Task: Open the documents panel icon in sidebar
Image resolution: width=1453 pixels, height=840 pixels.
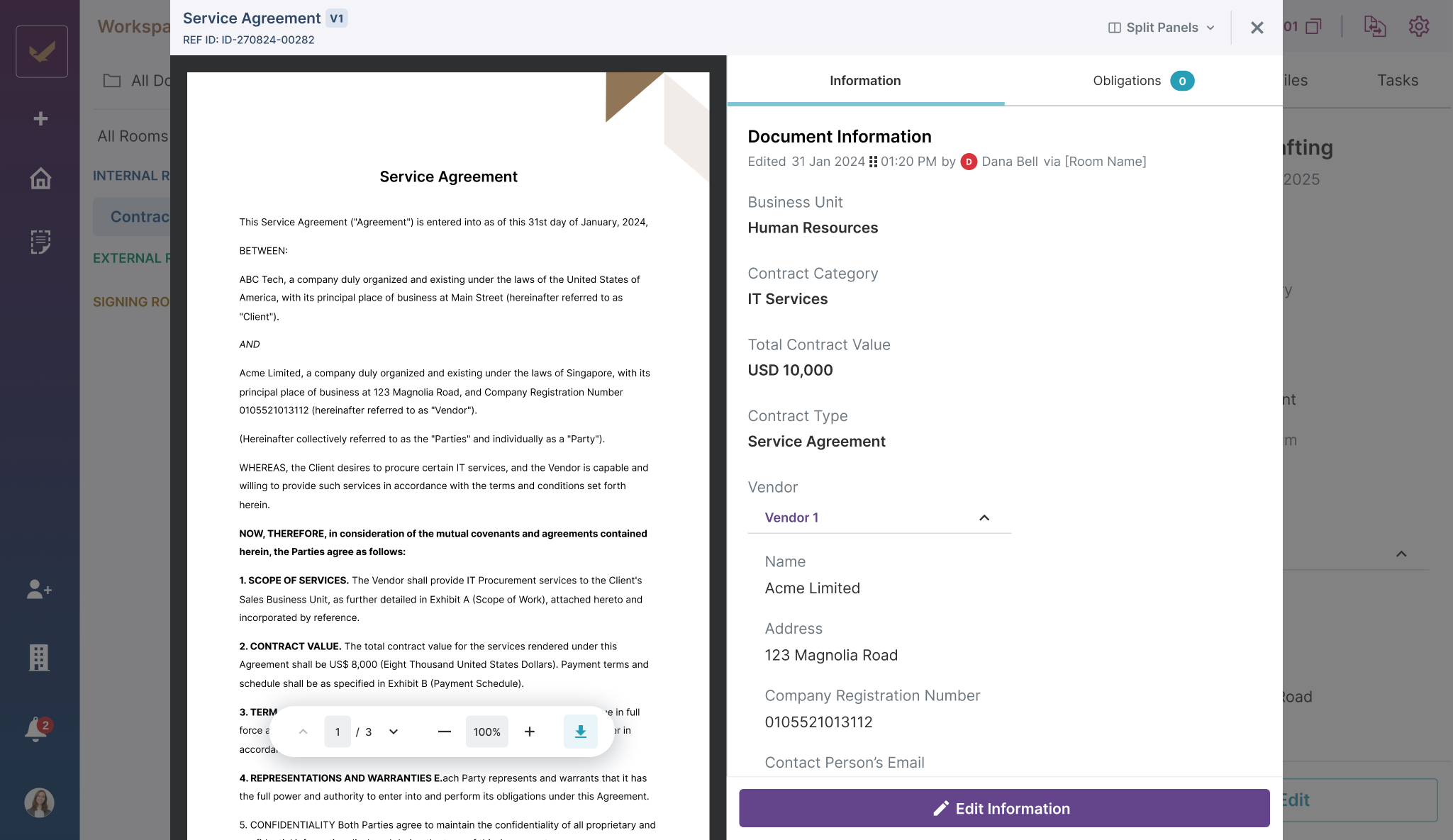Action: pos(40,242)
